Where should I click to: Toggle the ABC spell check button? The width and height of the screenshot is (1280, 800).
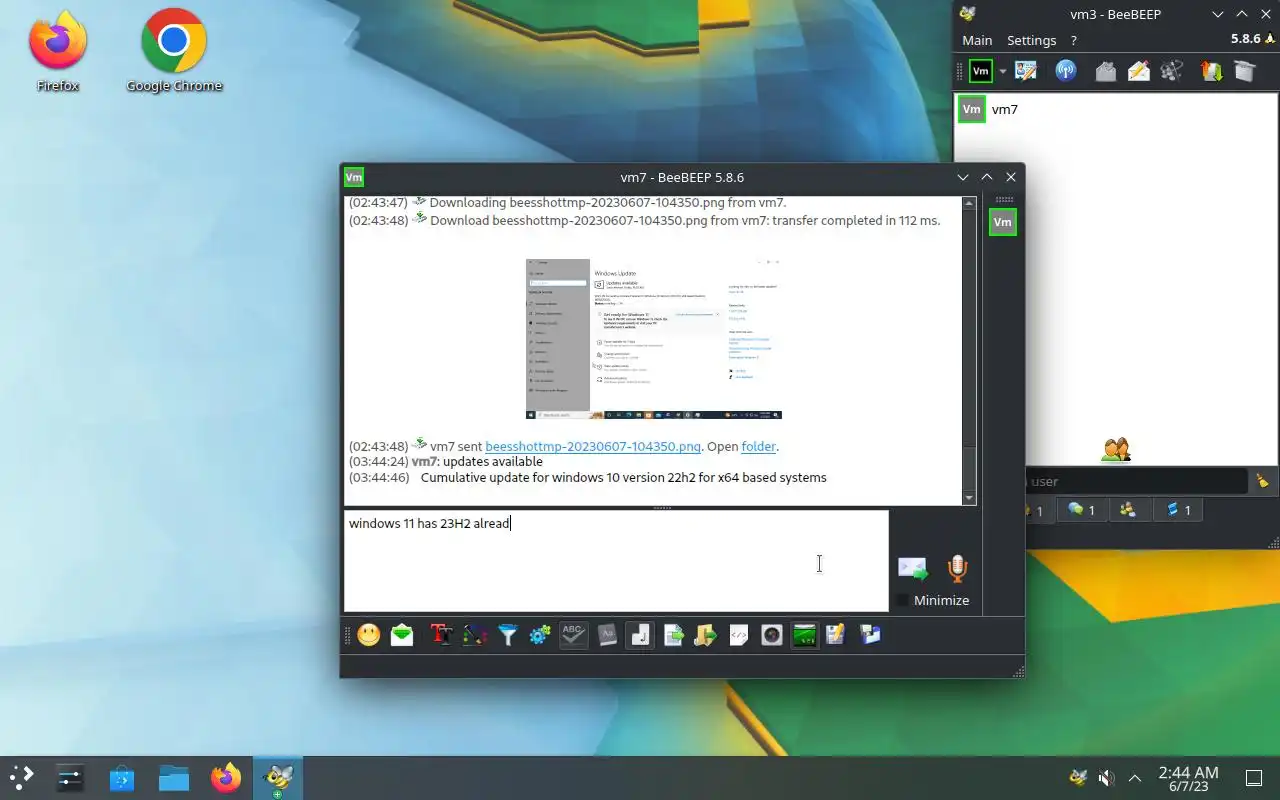tap(573, 635)
